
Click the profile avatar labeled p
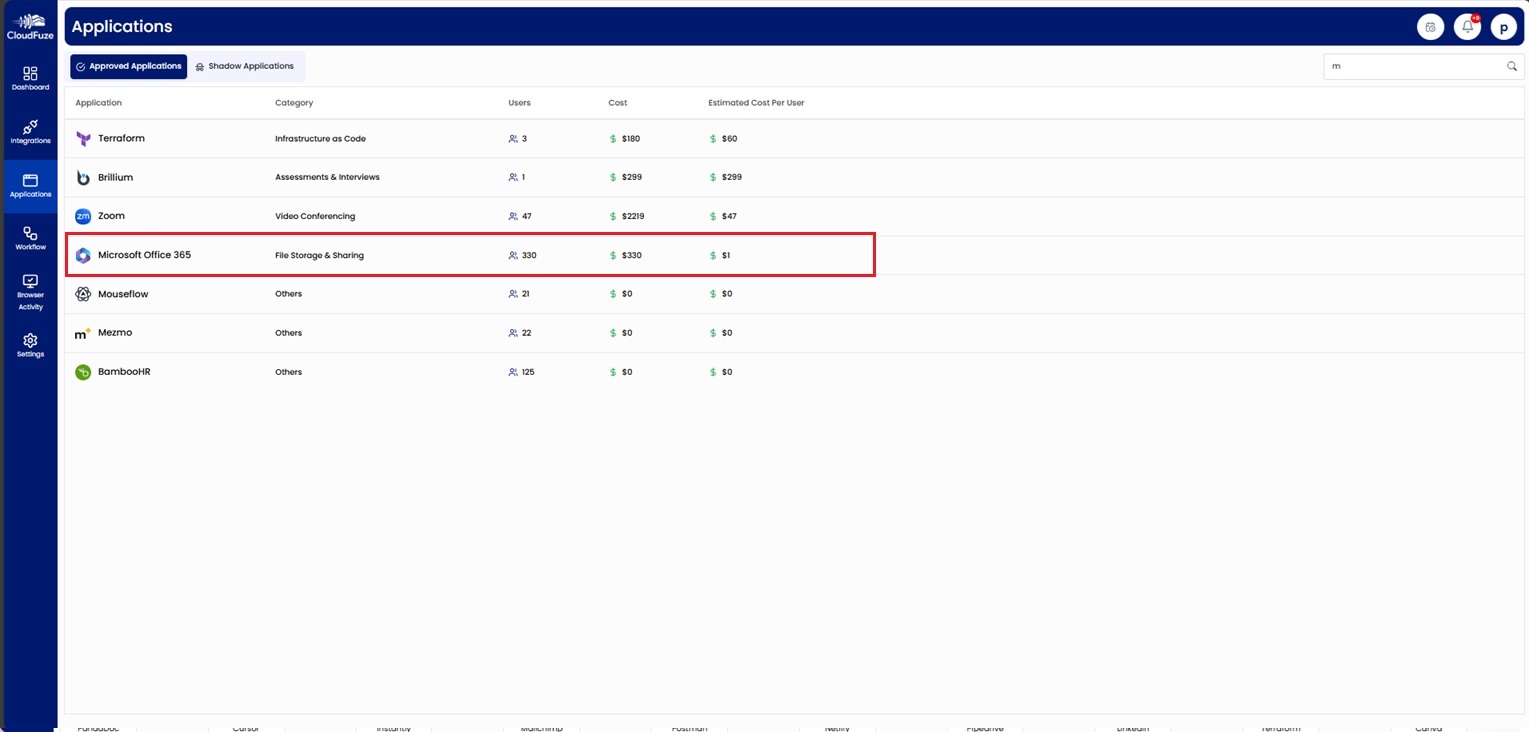(x=1503, y=27)
